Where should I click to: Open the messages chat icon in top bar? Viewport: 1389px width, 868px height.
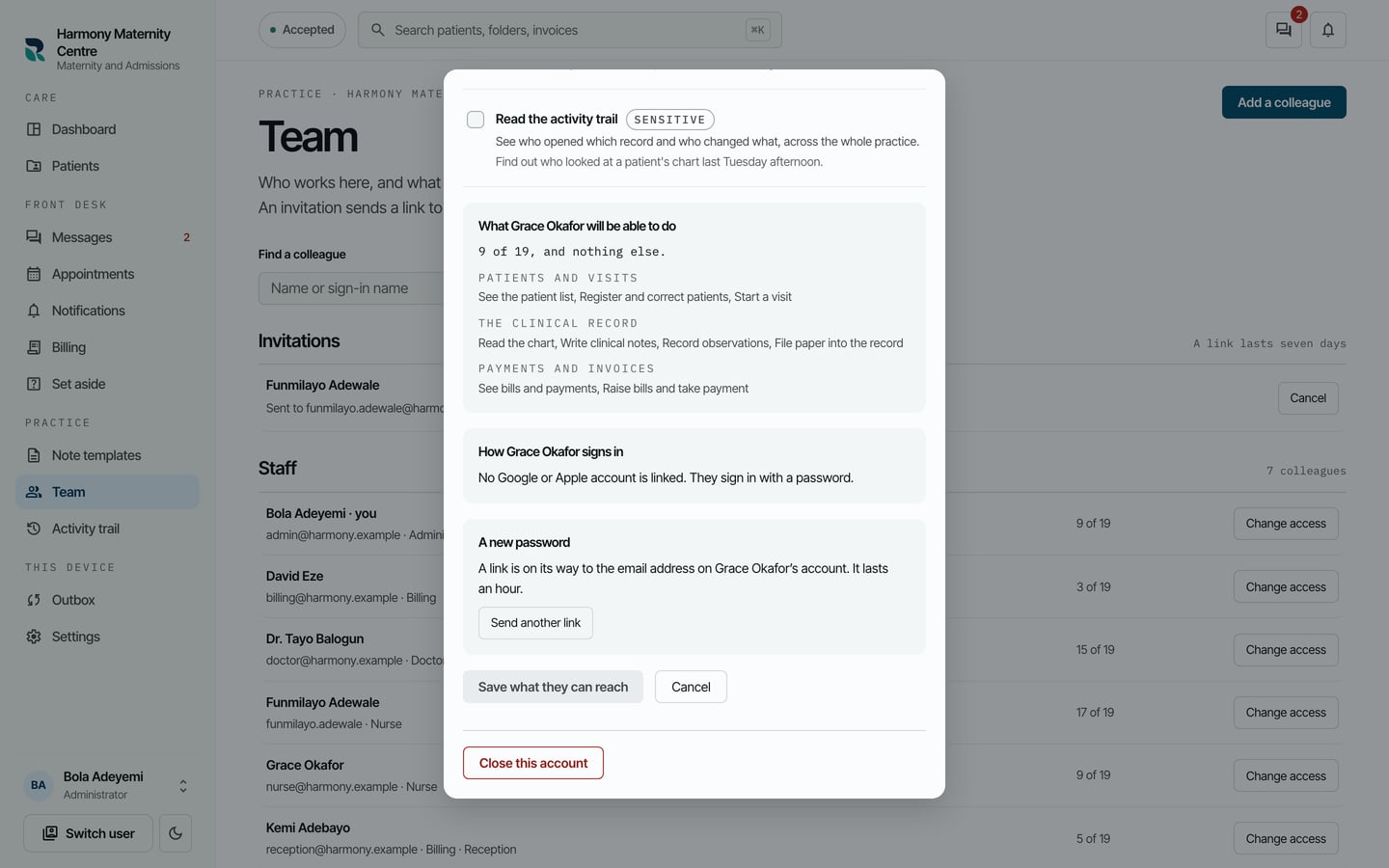(x=1283, y=30)
